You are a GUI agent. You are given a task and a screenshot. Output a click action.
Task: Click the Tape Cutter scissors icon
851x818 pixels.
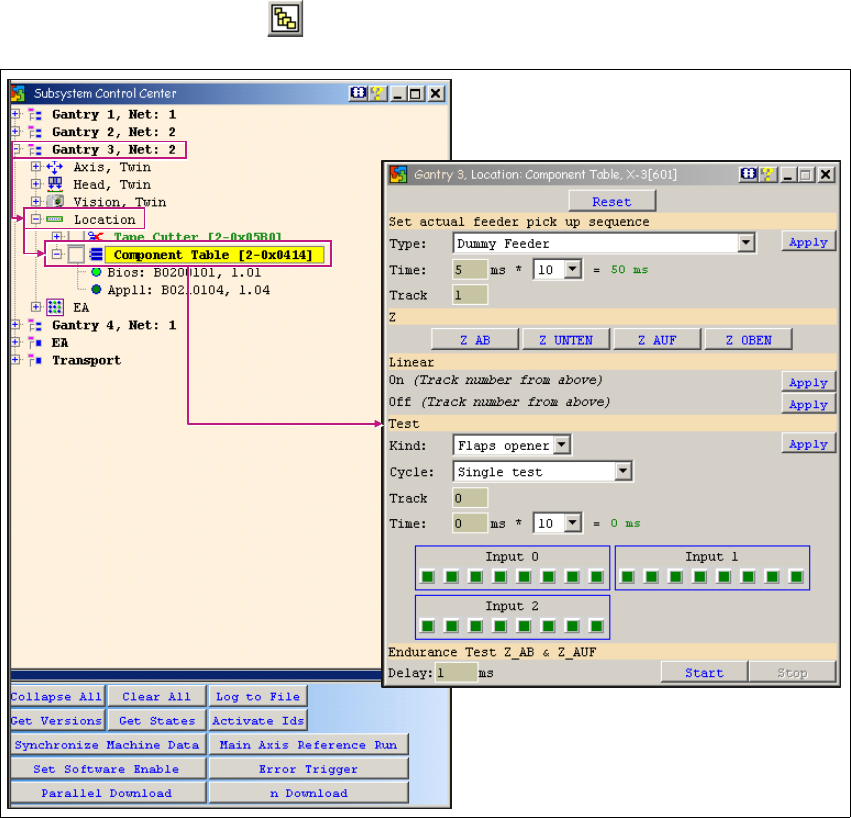(96, 237)
